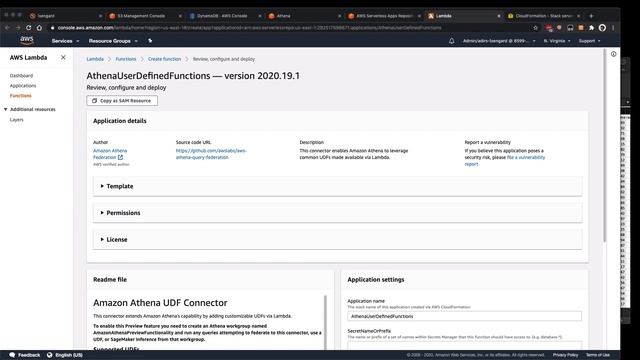Click the copy icon in Copy as SAM Resource
This screenshot has height=360, width=640.
tap(94, 100)
